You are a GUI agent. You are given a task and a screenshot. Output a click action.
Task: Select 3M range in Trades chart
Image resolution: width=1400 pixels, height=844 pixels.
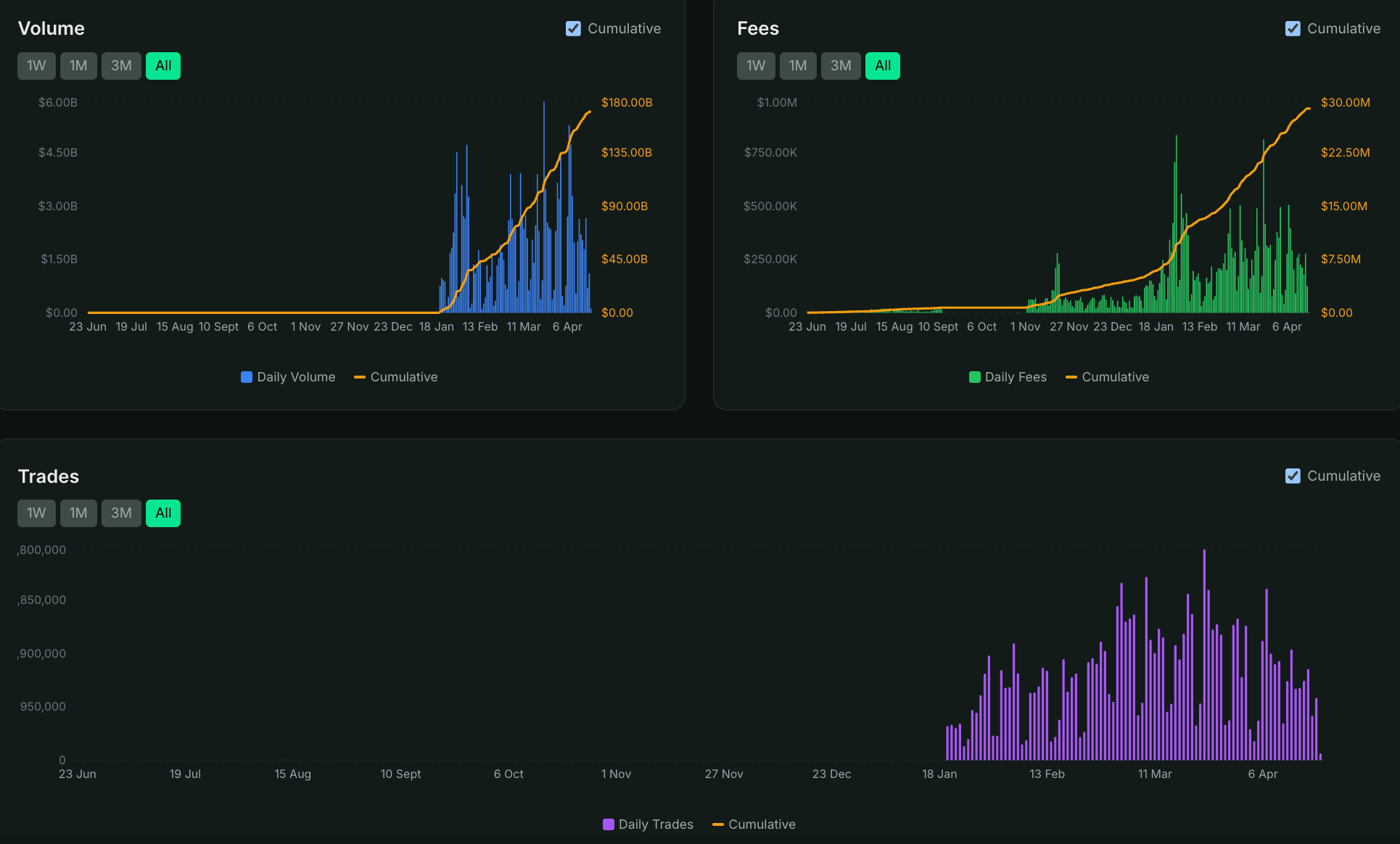coord(121,513)
